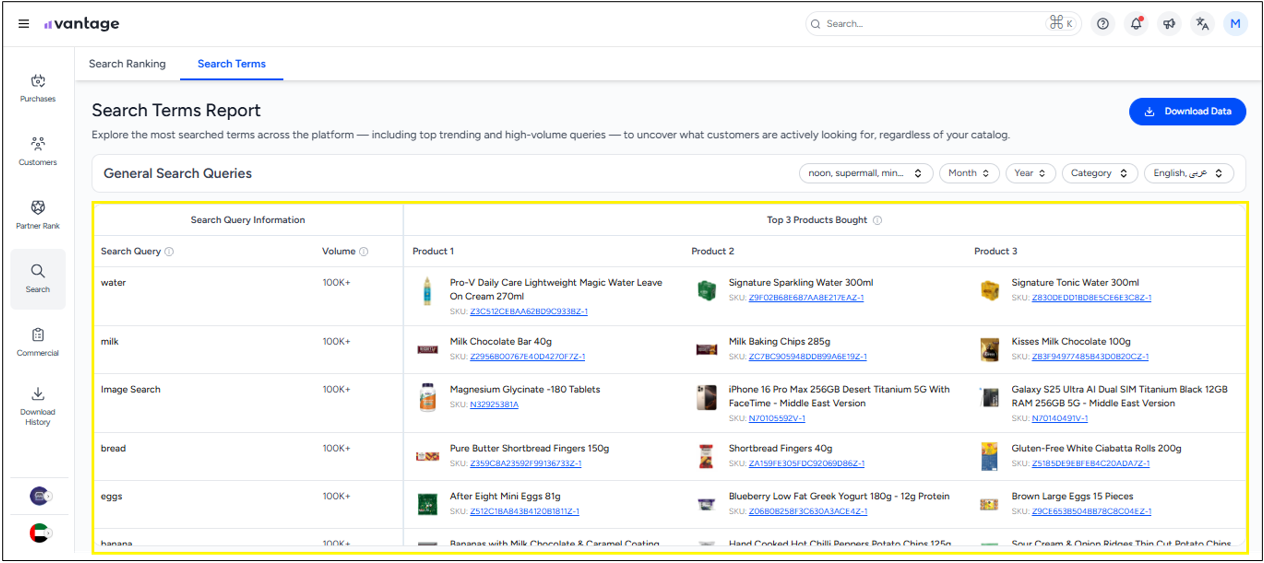Open the language translation icon
The width and height of the screenshot is (1264, 563).
pos(1202,24)
